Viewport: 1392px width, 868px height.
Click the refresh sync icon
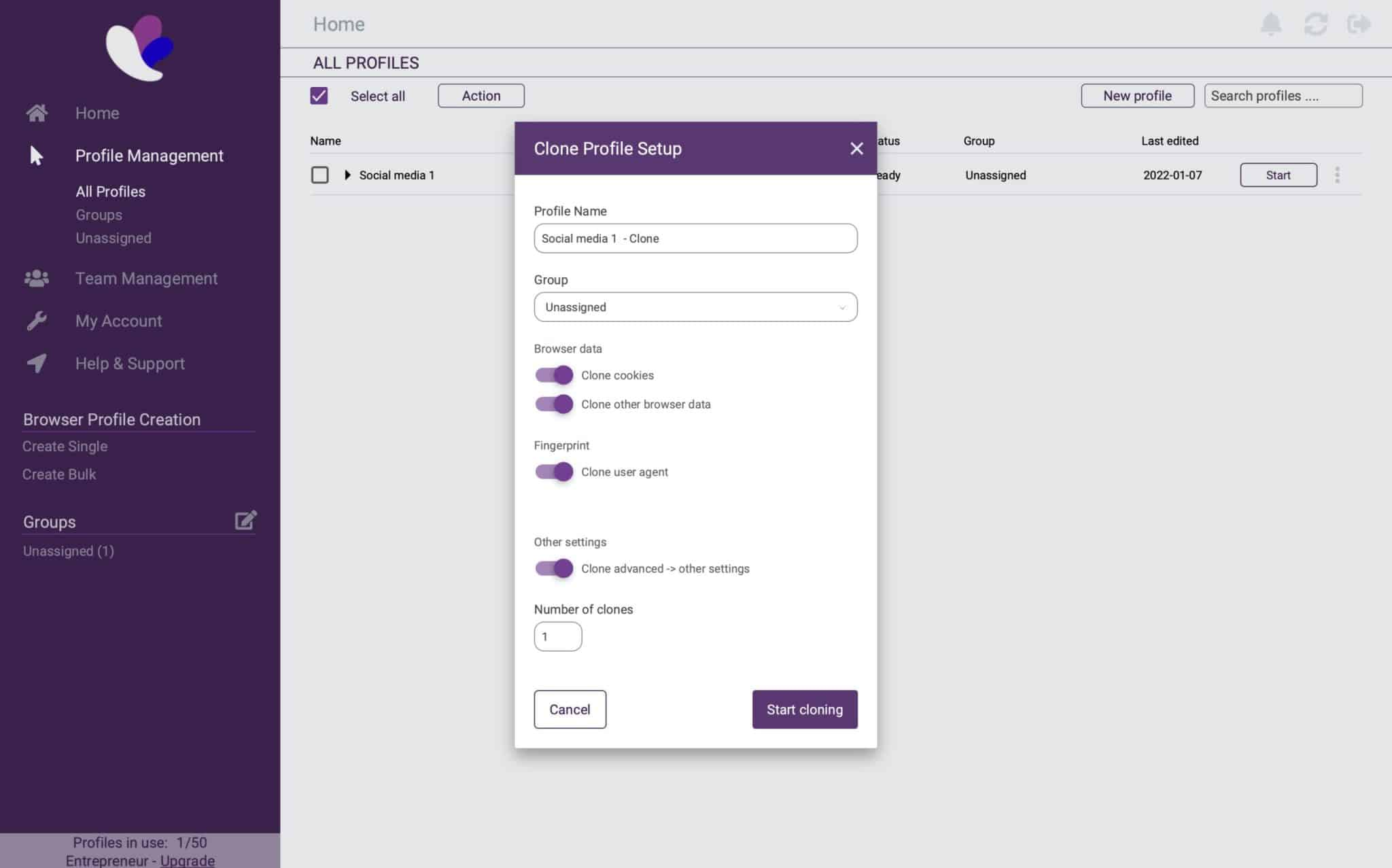[x=1315, y=24]
